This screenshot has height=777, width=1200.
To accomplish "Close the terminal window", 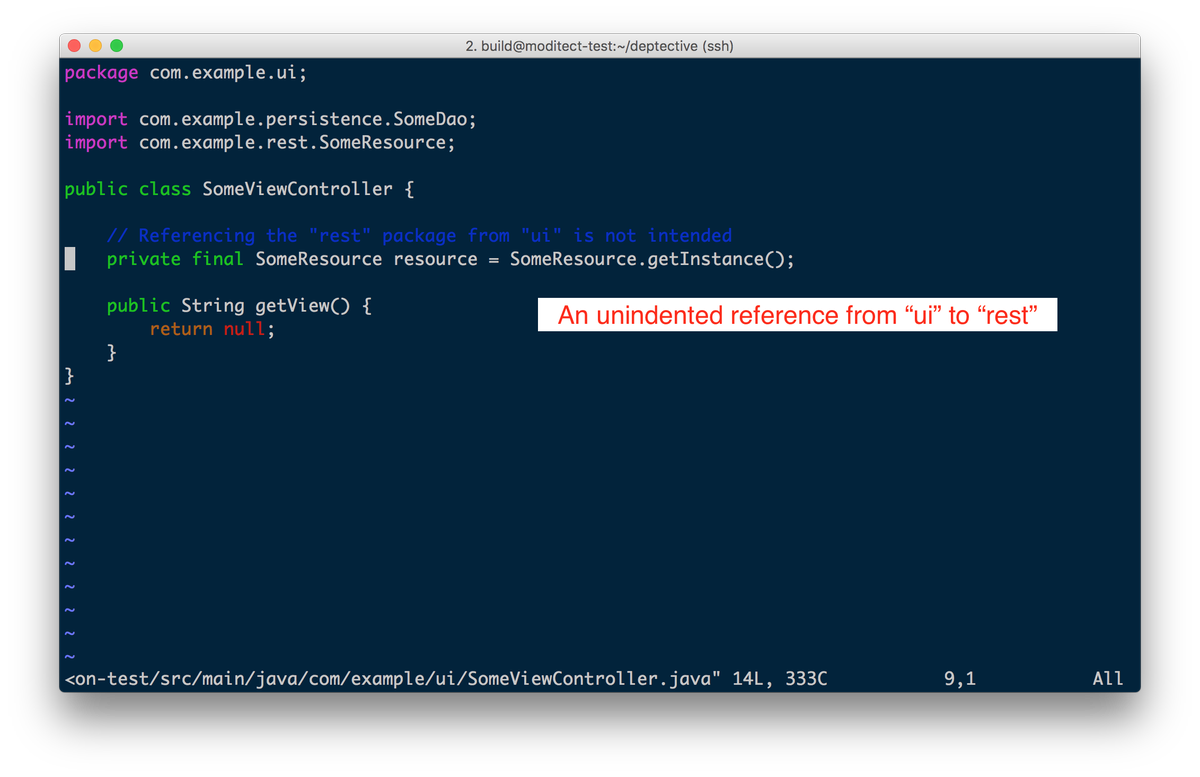I will [x=75, y=45].
